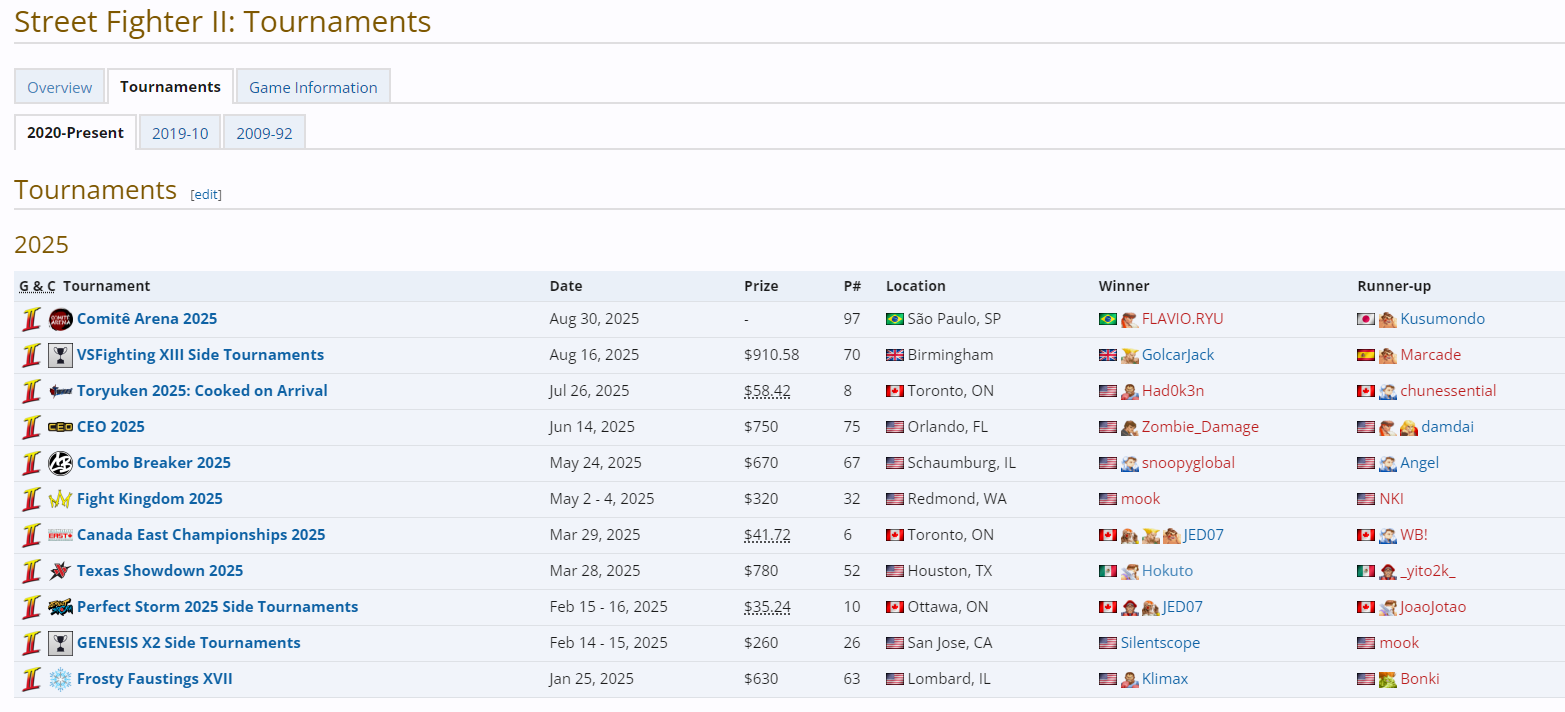Click the character icon beside GolcarJack

pyautogui.click(x=1130, y=355)
